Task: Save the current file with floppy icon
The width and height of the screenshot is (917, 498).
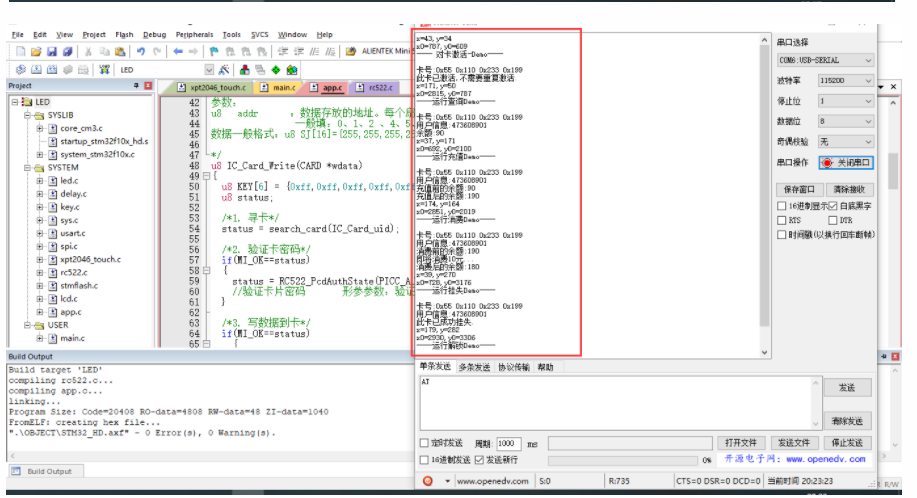Action: pyautogui.click(x=52, y=51)
